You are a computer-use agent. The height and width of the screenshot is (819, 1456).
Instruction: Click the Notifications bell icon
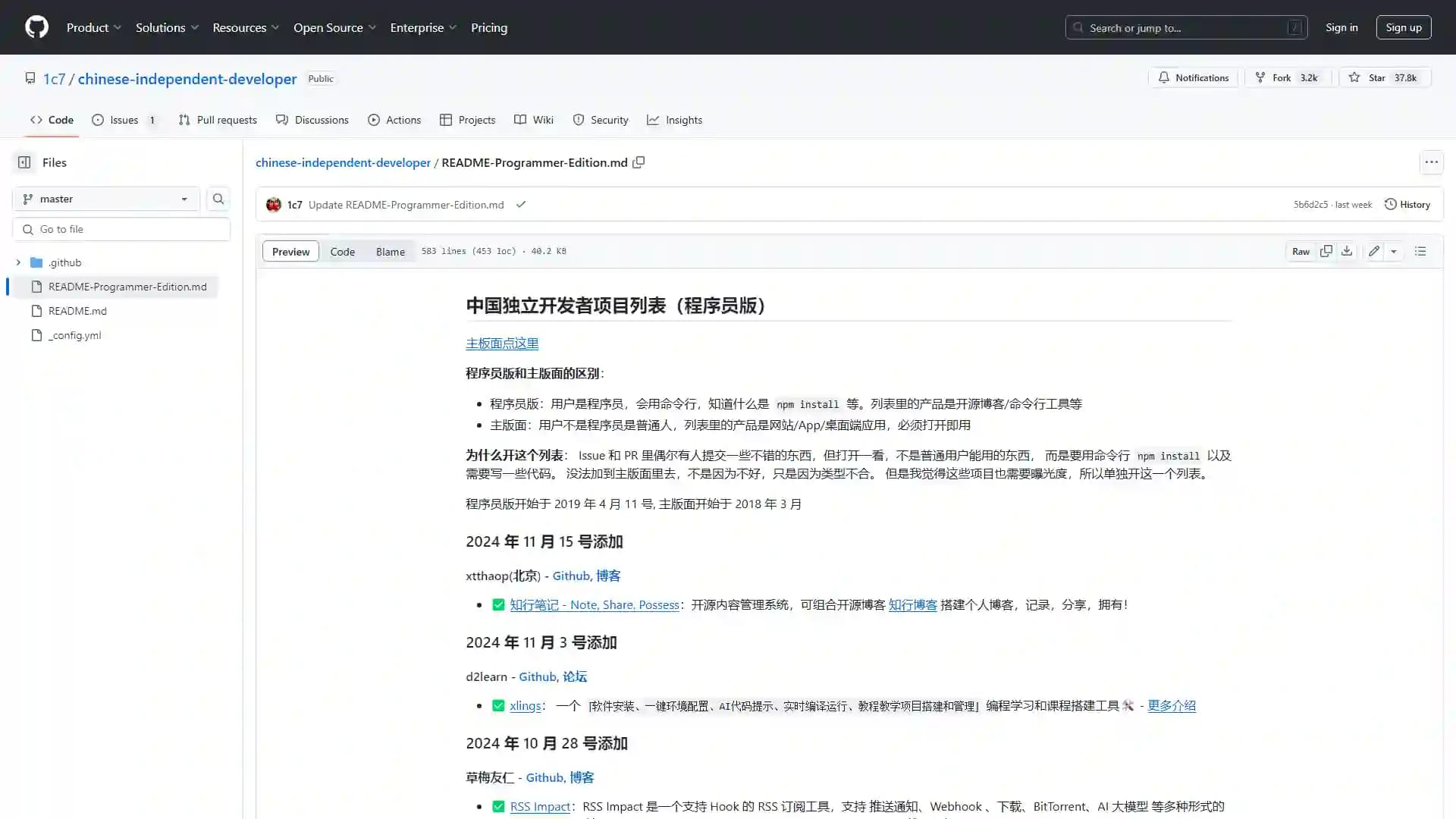[x=1164, y=77]
